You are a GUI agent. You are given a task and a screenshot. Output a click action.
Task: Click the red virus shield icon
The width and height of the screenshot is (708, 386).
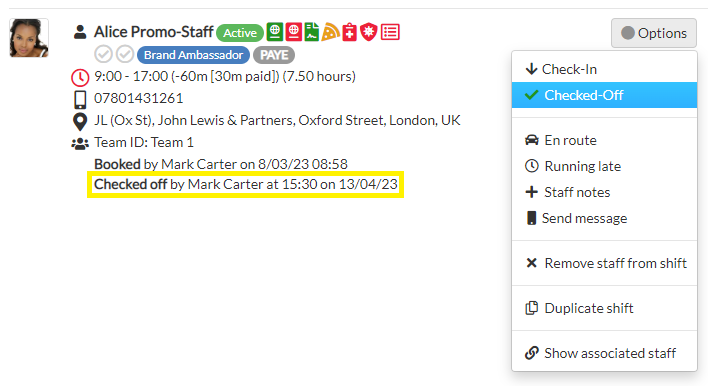click(x=369, y=32)
